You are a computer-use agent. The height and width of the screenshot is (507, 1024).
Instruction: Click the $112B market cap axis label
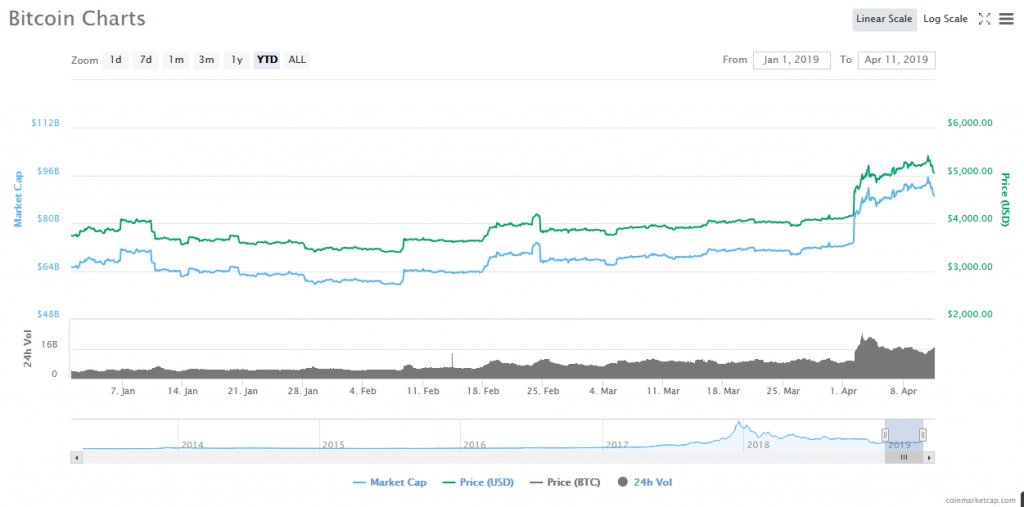(46, 123)
